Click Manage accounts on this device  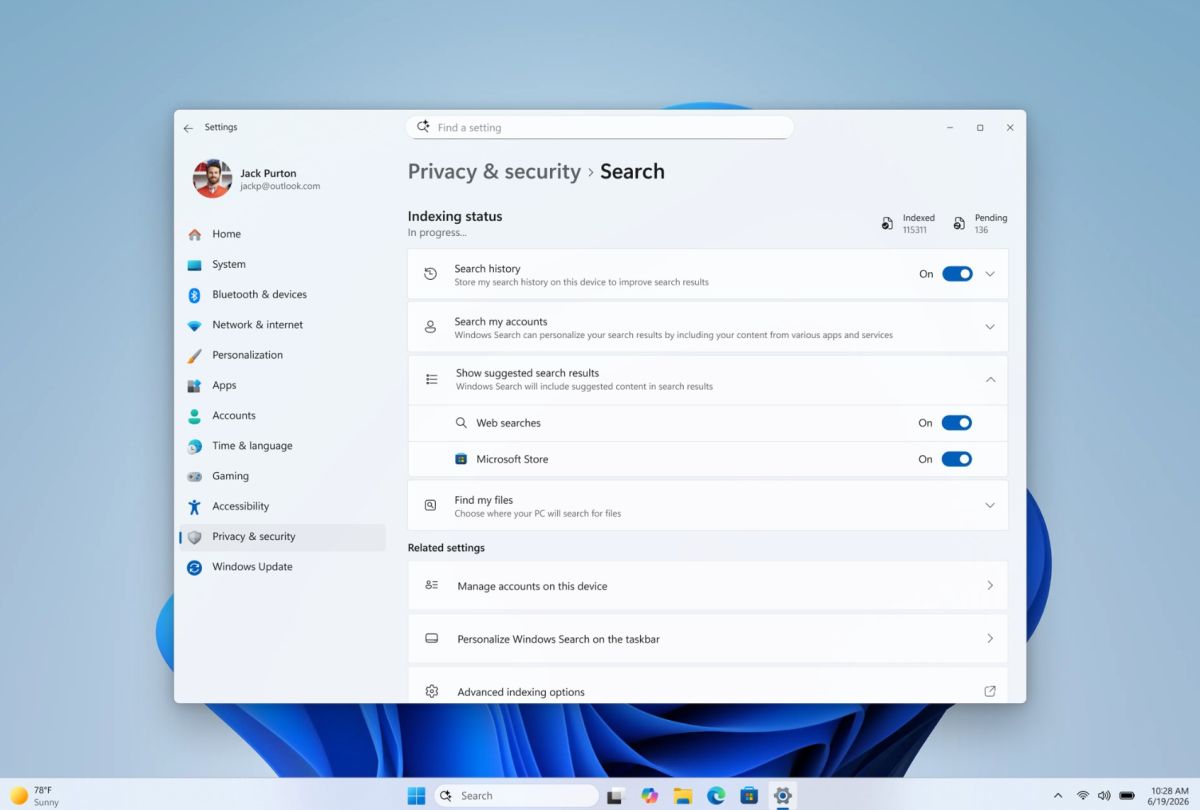[x=708, y=586]
